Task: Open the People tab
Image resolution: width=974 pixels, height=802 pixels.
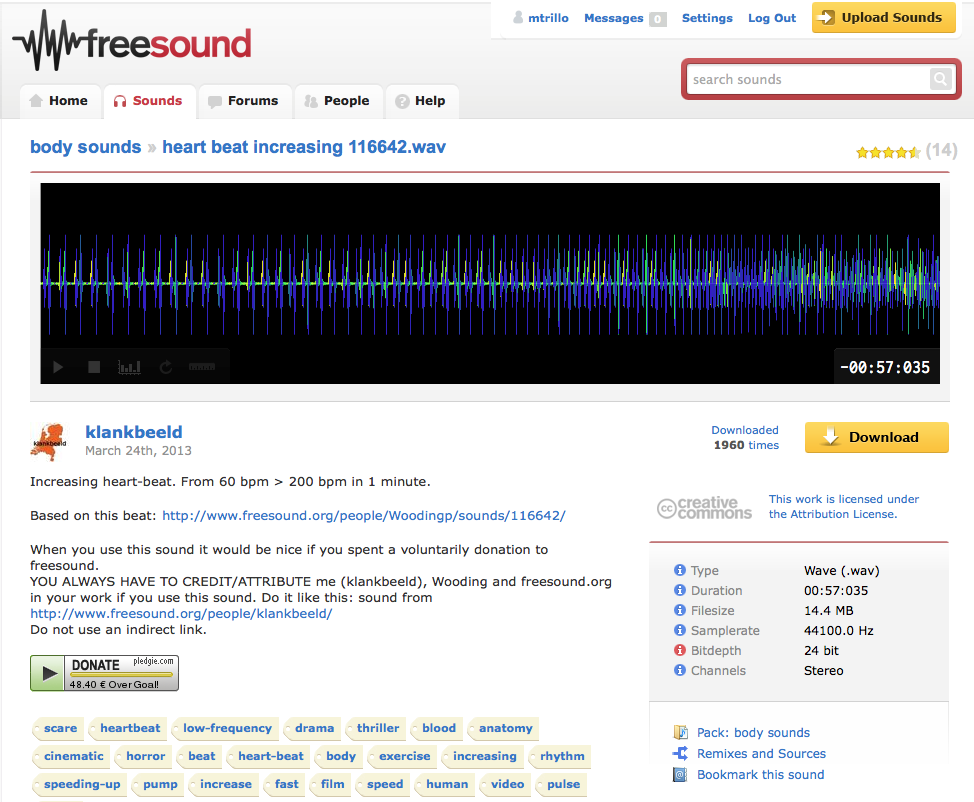Action: pos(338,101)
